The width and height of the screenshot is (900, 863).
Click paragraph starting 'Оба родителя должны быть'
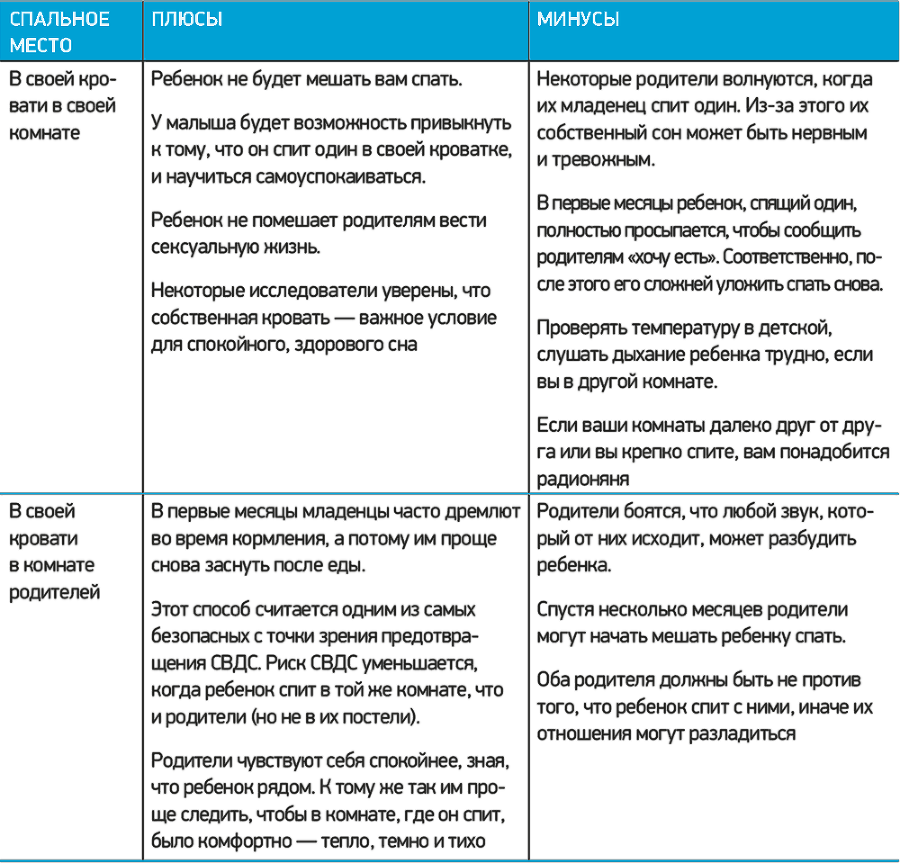coord(705,707)
